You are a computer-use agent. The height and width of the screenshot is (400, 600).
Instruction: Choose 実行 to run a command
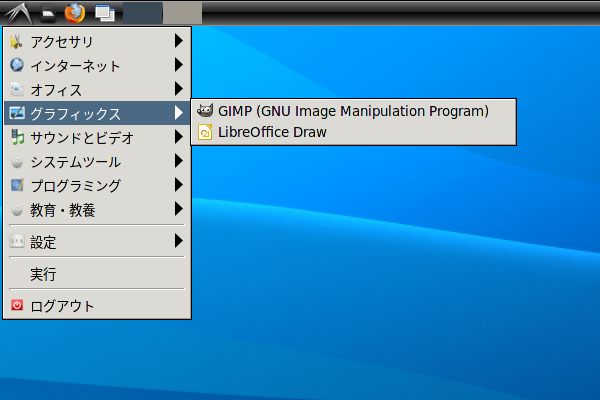[97, 273]
